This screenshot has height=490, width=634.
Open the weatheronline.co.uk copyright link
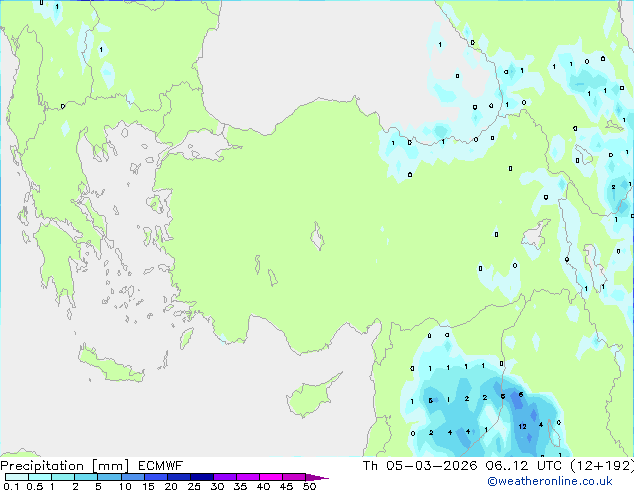coord(550,481)
